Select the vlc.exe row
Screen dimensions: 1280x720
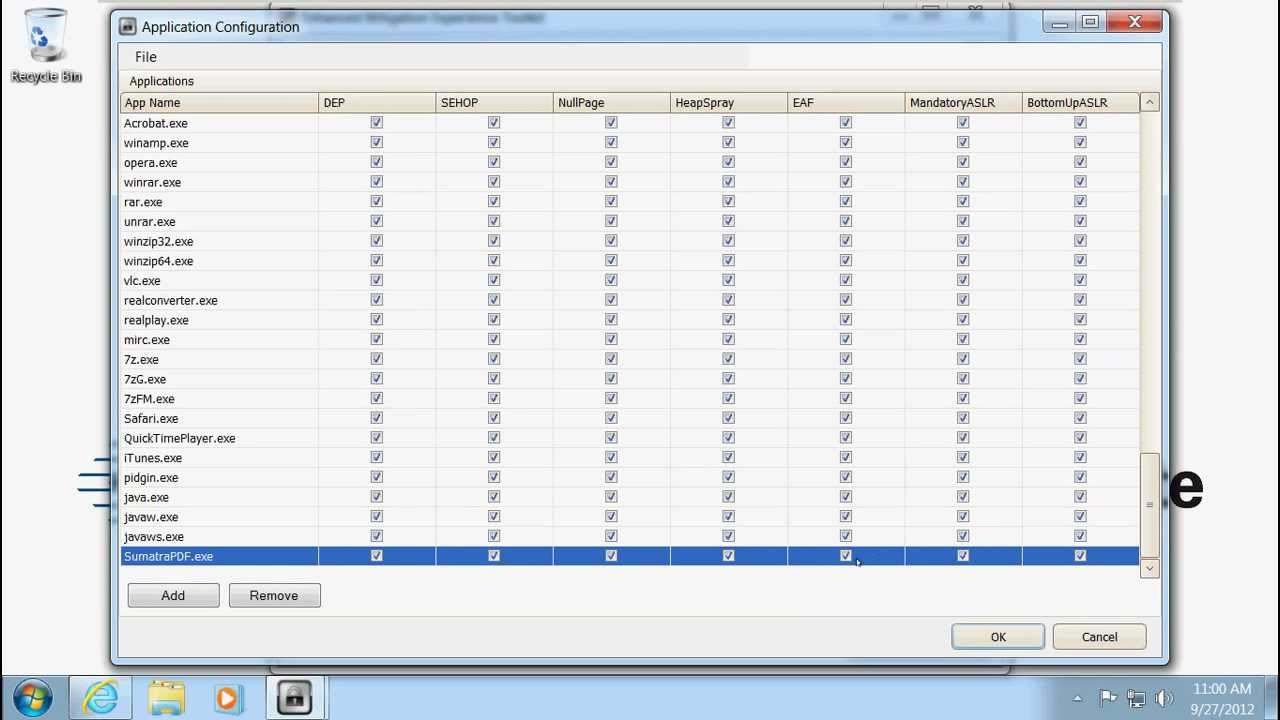[630, 281]
